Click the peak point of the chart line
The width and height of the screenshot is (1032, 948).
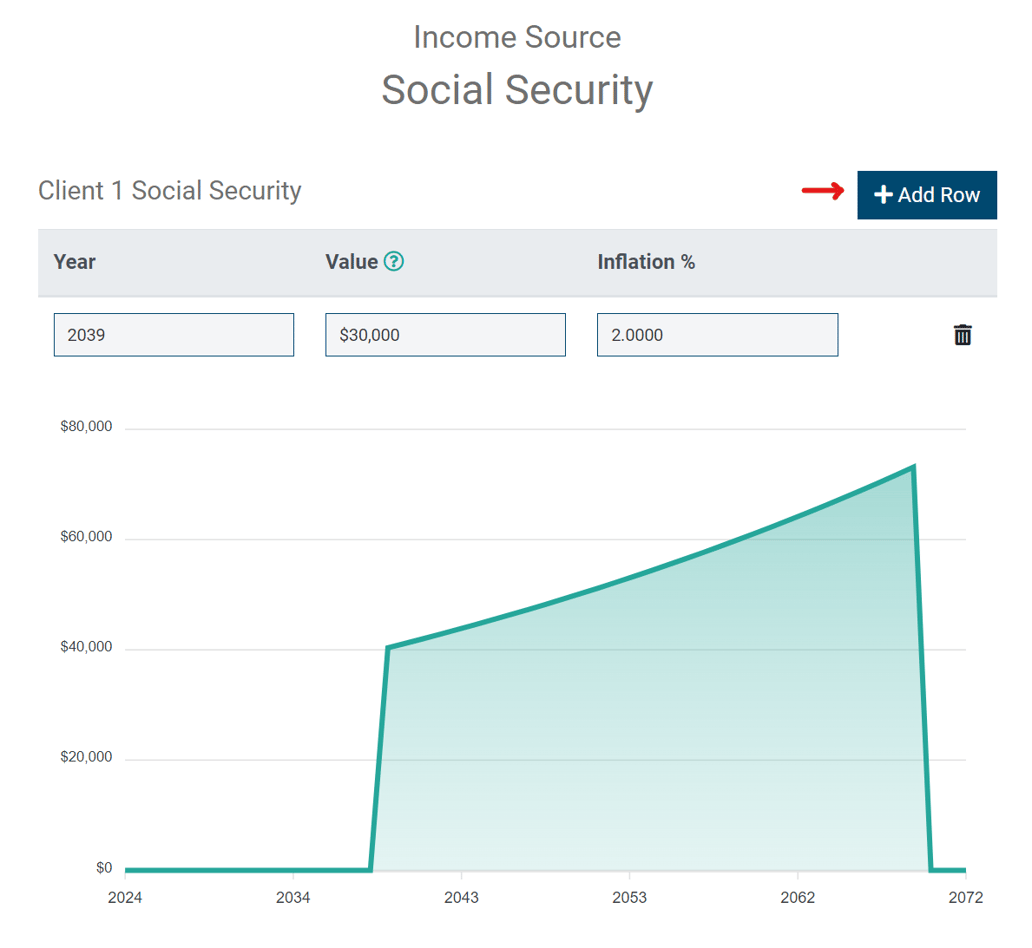click(913, 467)
